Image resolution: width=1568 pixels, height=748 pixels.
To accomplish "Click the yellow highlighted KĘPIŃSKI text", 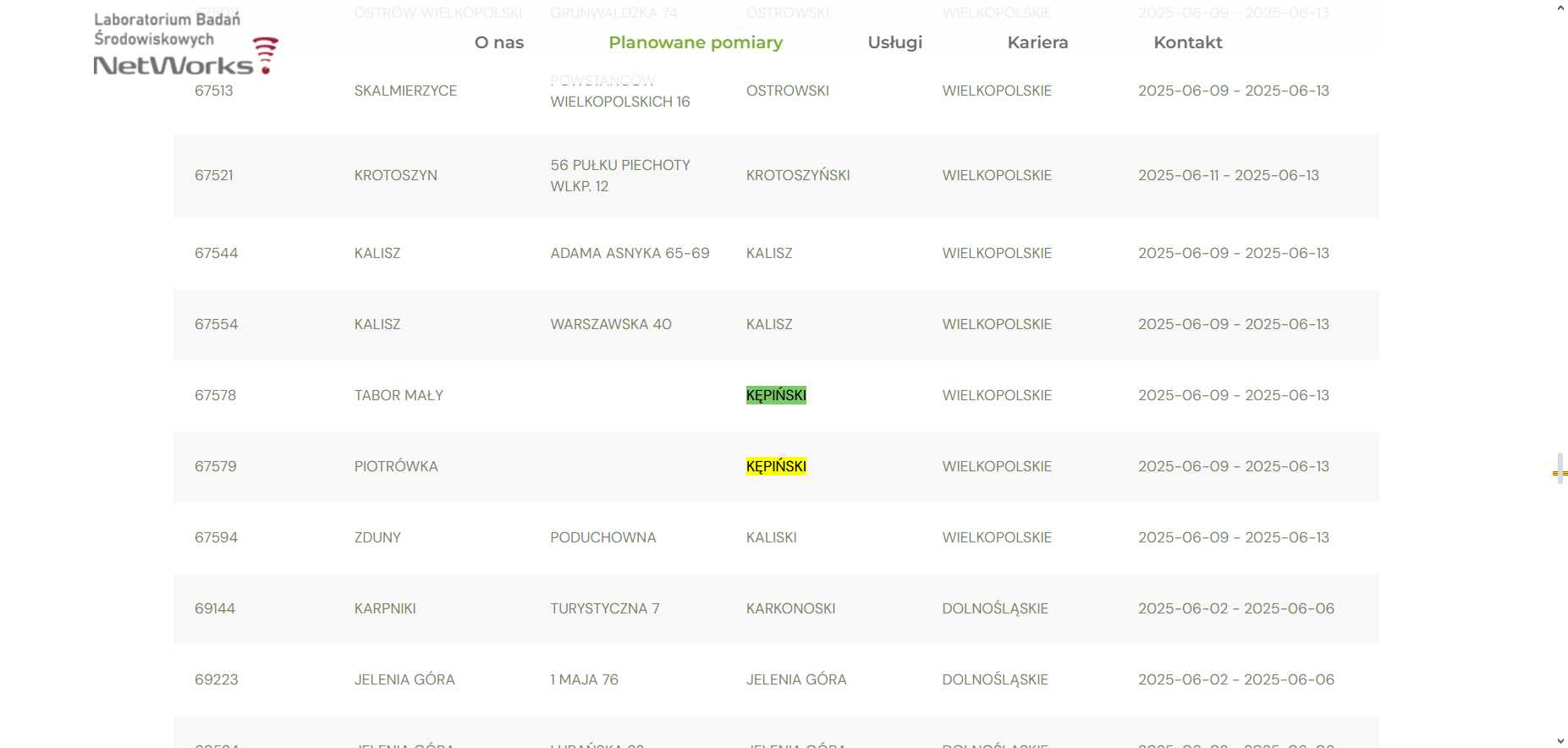I will (x=776, y=466).
